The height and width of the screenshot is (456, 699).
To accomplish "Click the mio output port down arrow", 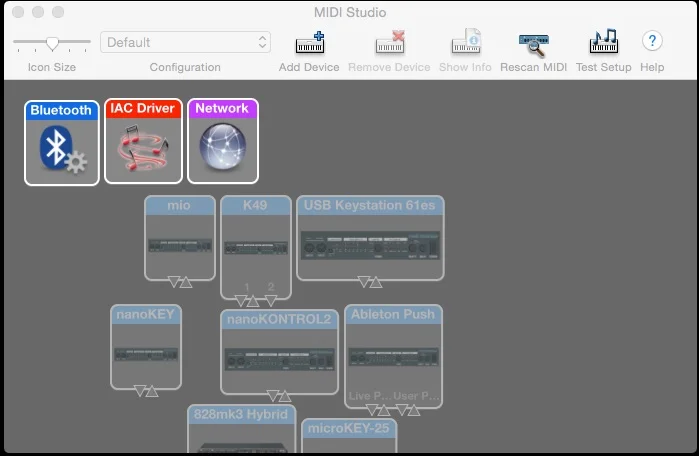I will point(174,282).
